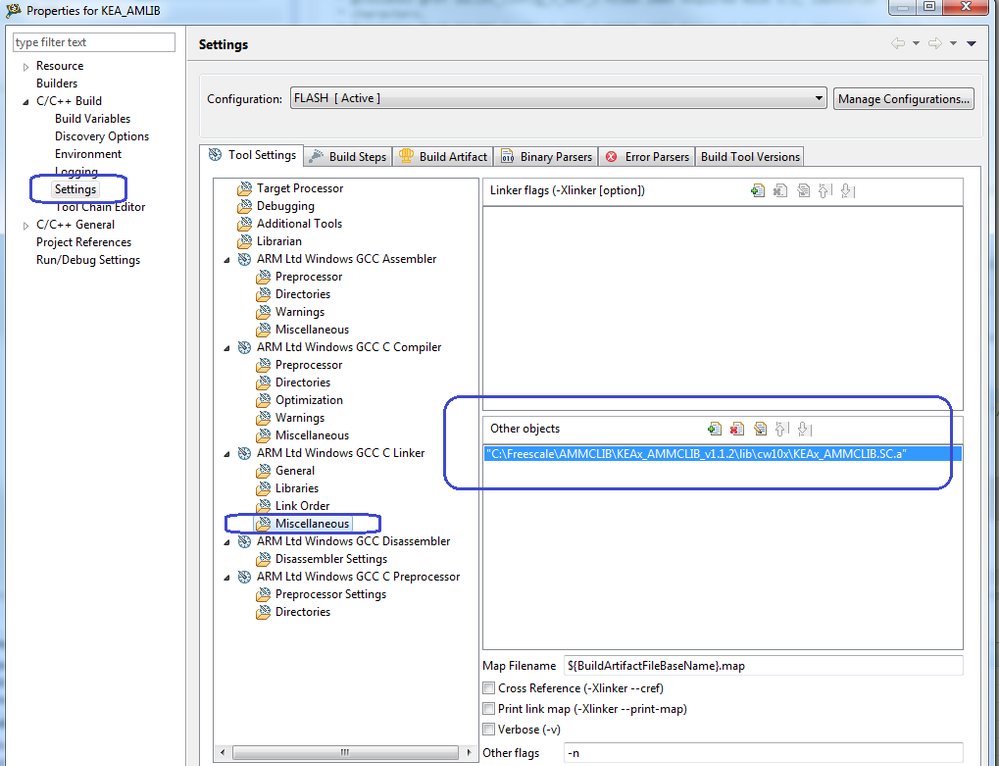Viewport: 999px width, 766px height.
Task: Select the KEAx_AMMCLIB.SC.a object entry
Action: click(722, 454)
